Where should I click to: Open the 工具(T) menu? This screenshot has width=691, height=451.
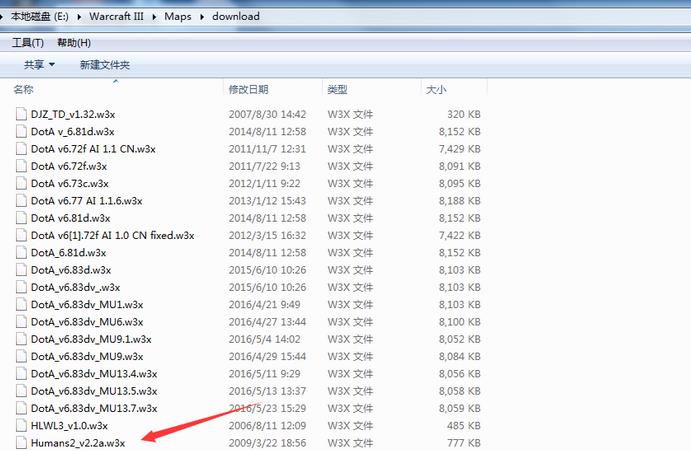pos(28,43)
